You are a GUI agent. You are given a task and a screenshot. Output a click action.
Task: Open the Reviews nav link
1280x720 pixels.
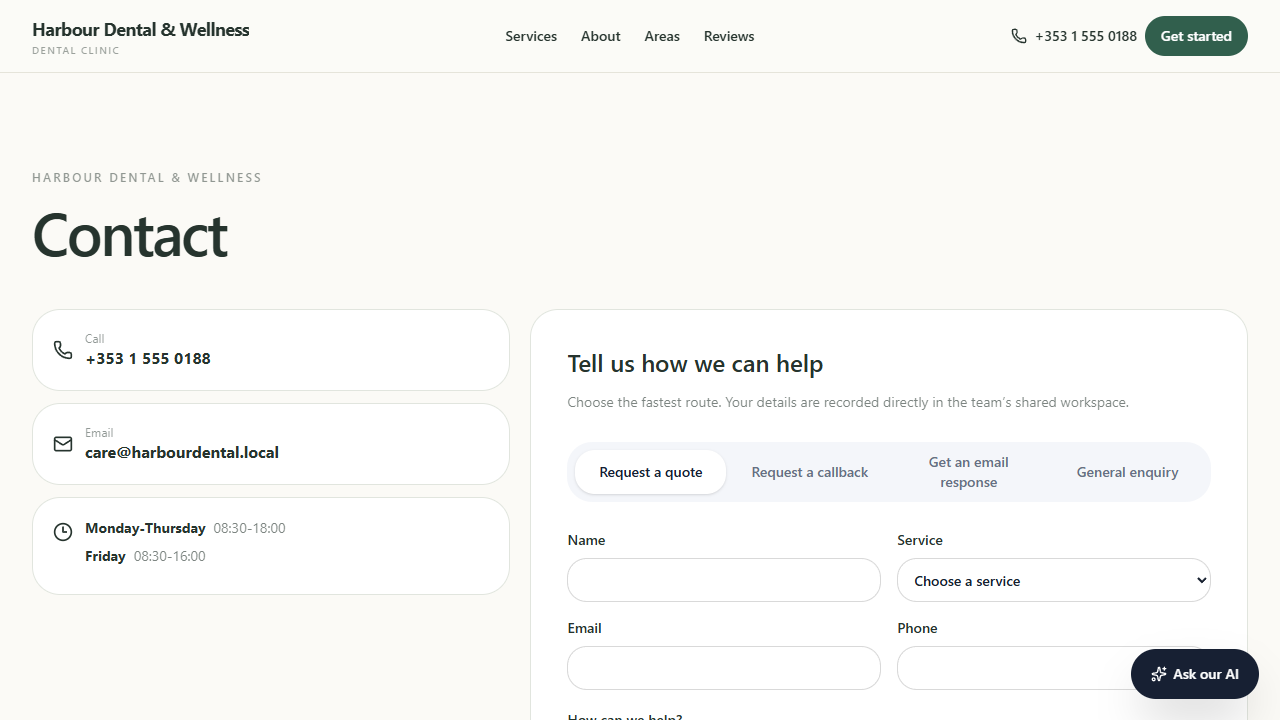tap(729, 36)
